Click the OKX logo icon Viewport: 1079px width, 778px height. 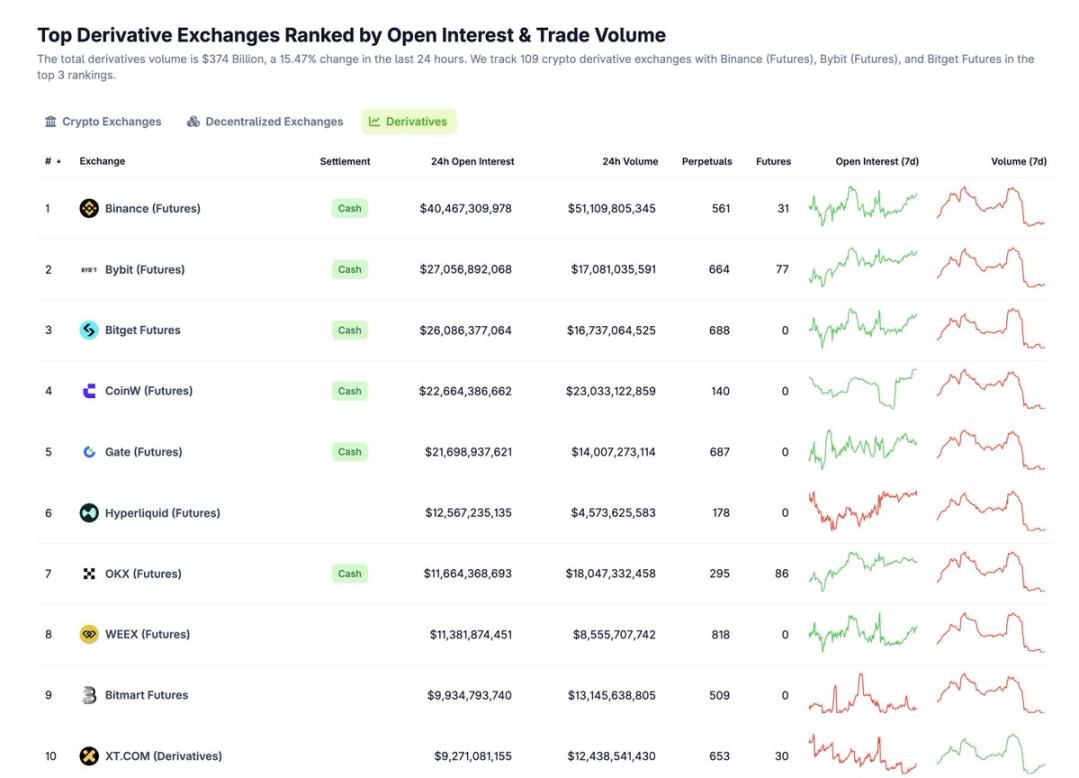89,574
